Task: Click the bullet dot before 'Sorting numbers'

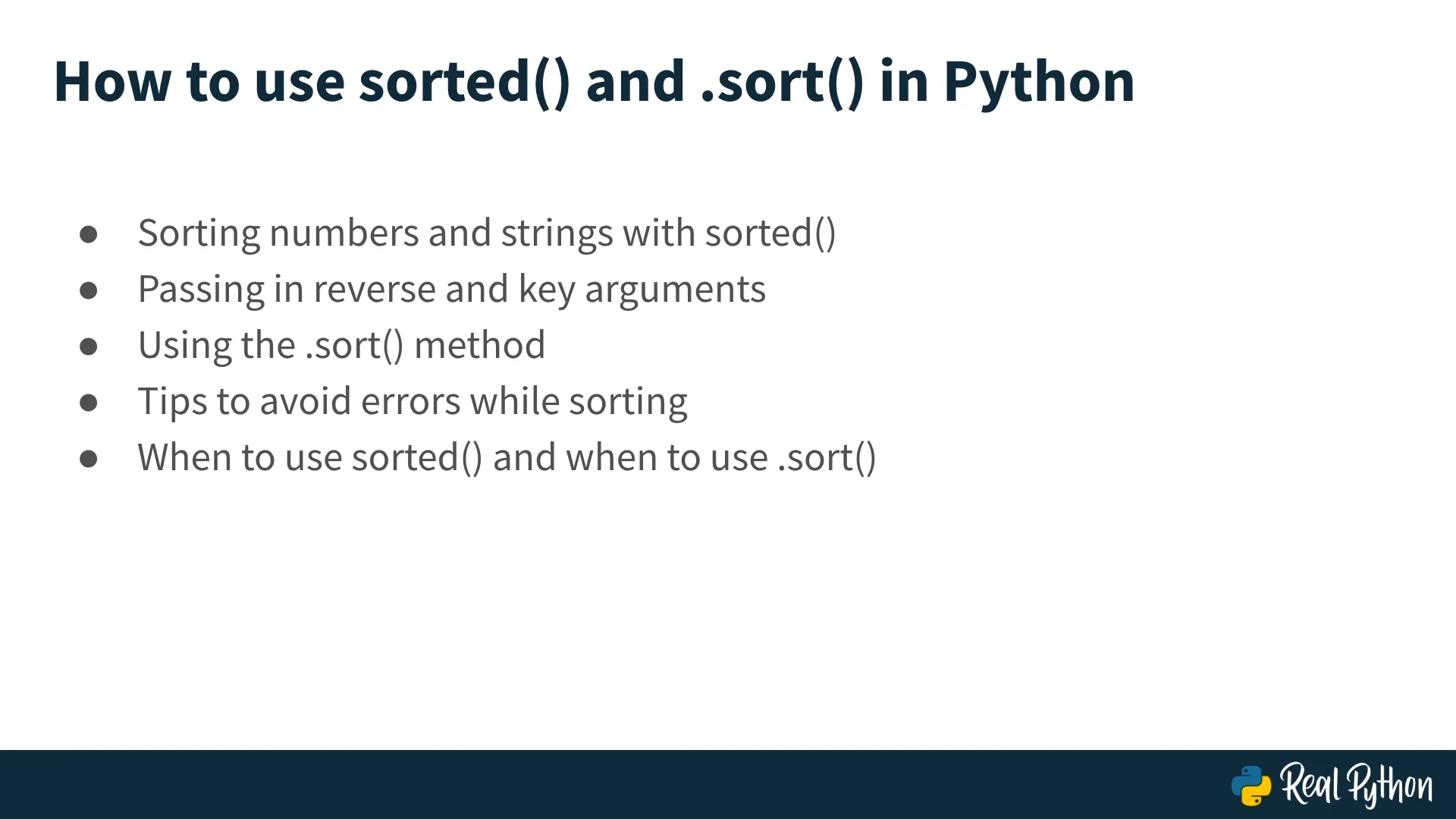Action: (88, 234)
